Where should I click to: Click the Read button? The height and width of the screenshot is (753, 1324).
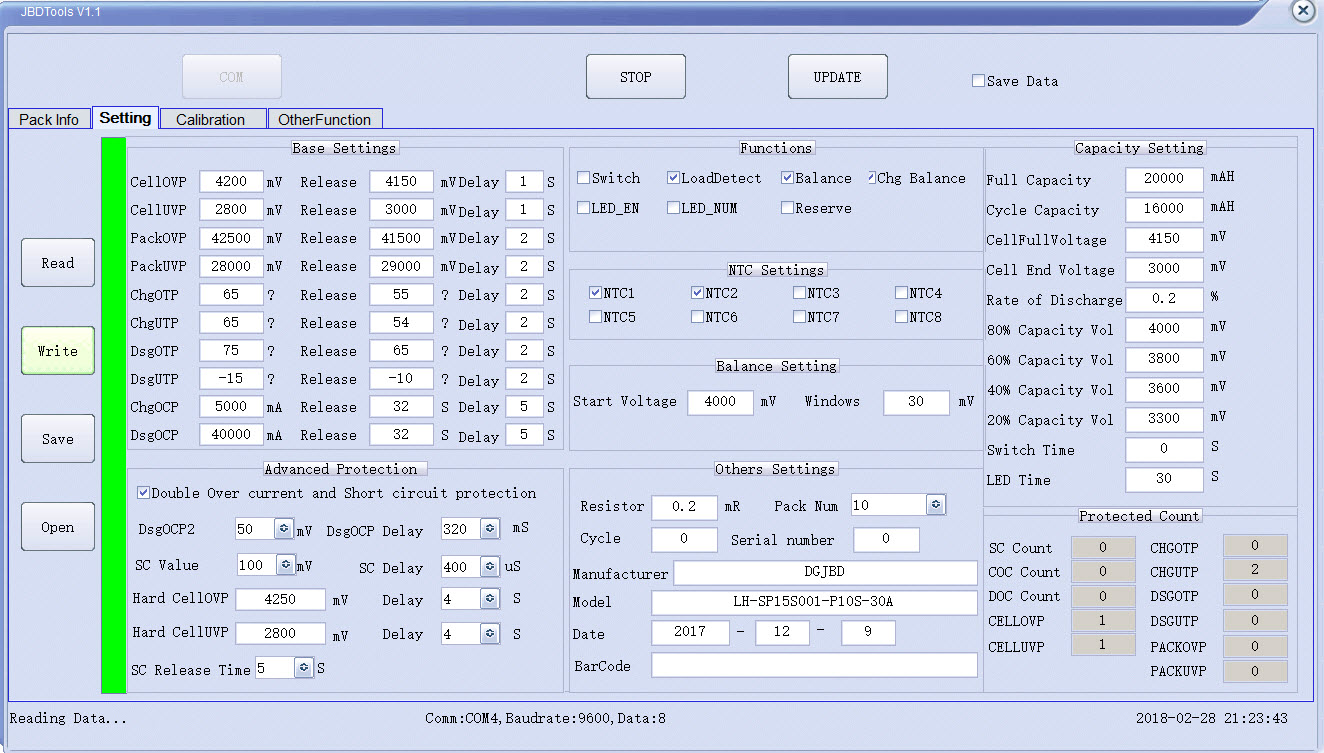click(58, 263)
